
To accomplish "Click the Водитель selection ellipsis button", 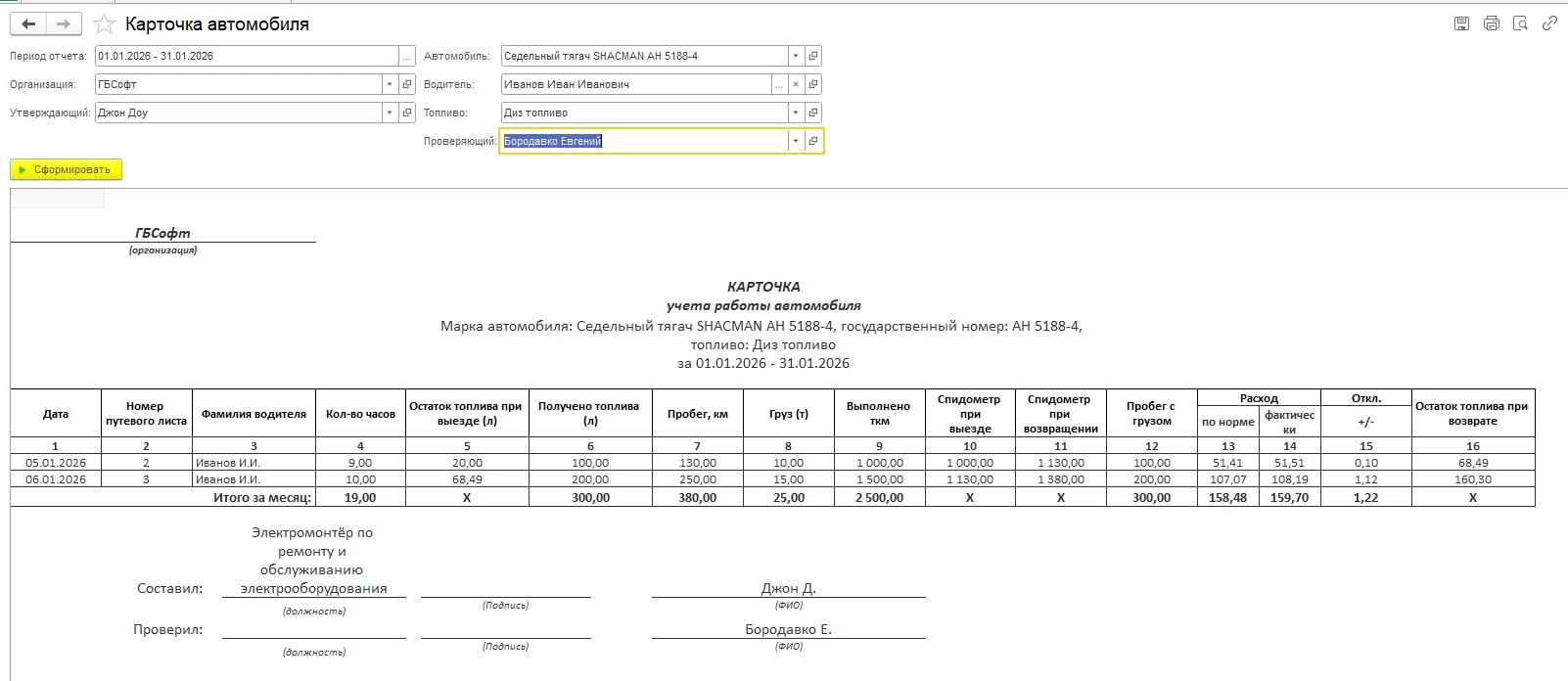I will tap(779, 85).
